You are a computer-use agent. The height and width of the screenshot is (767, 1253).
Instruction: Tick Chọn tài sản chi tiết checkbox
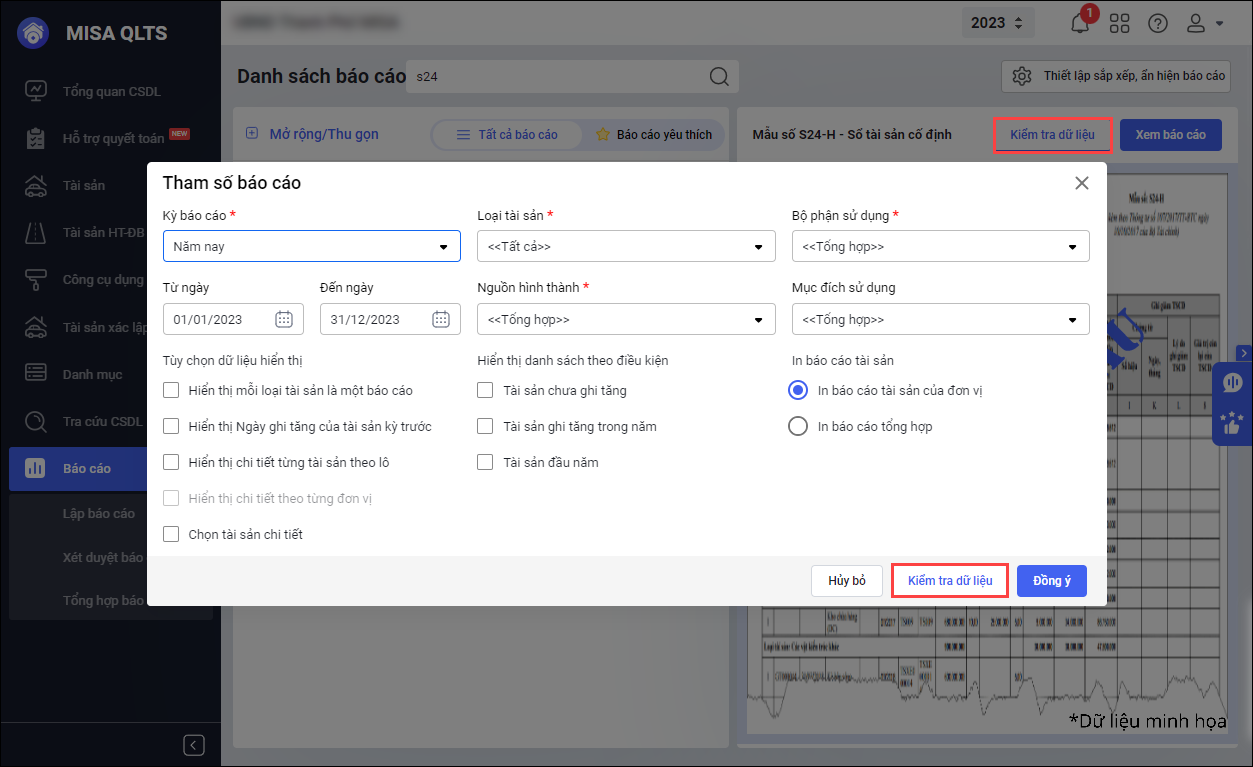click(172, 534)
